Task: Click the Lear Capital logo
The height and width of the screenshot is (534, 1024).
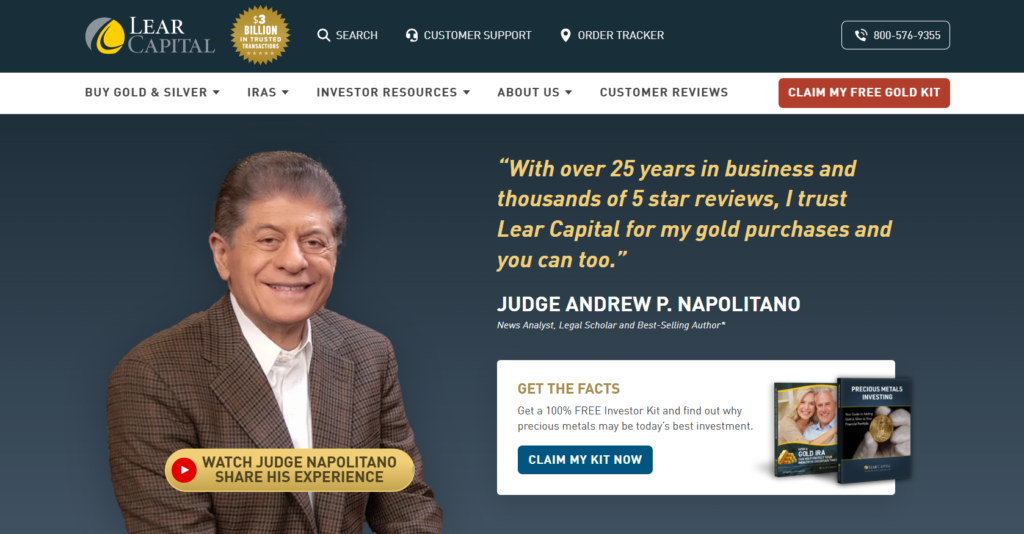Action: click(x=150, y=35)
